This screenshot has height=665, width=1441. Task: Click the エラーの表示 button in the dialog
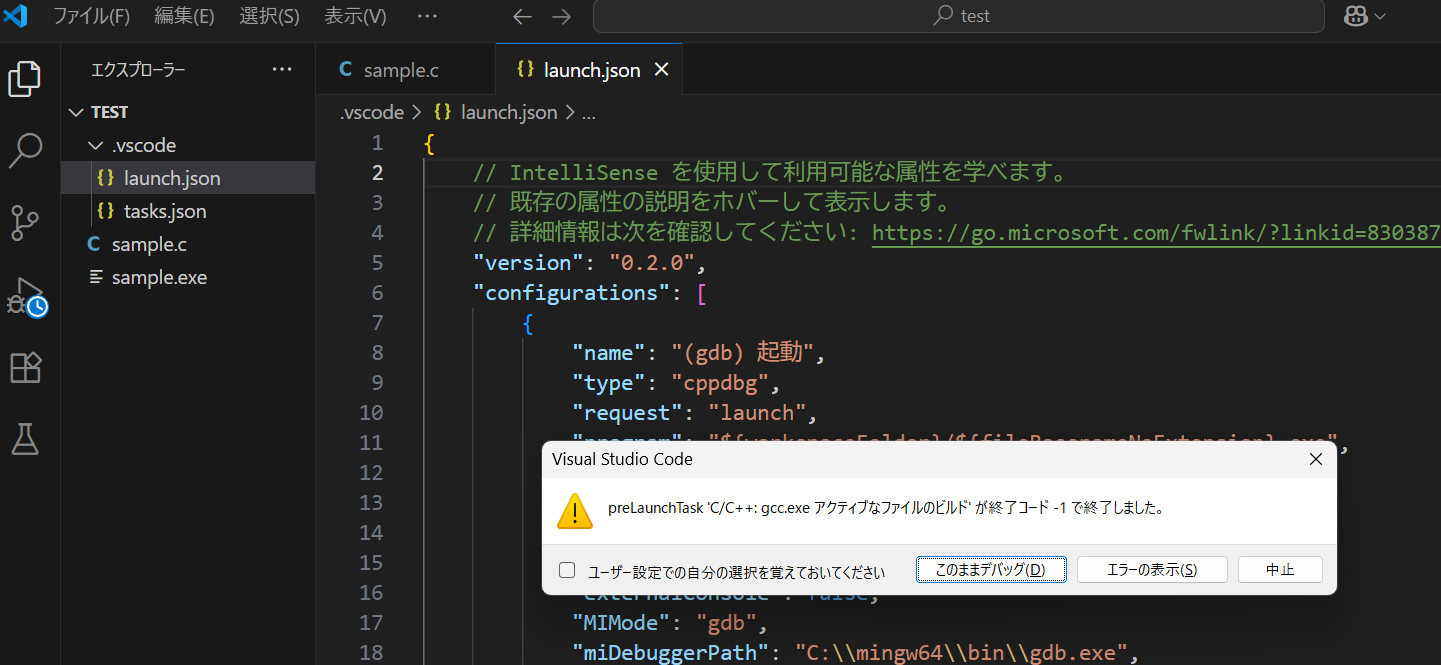coord(1151,569)
